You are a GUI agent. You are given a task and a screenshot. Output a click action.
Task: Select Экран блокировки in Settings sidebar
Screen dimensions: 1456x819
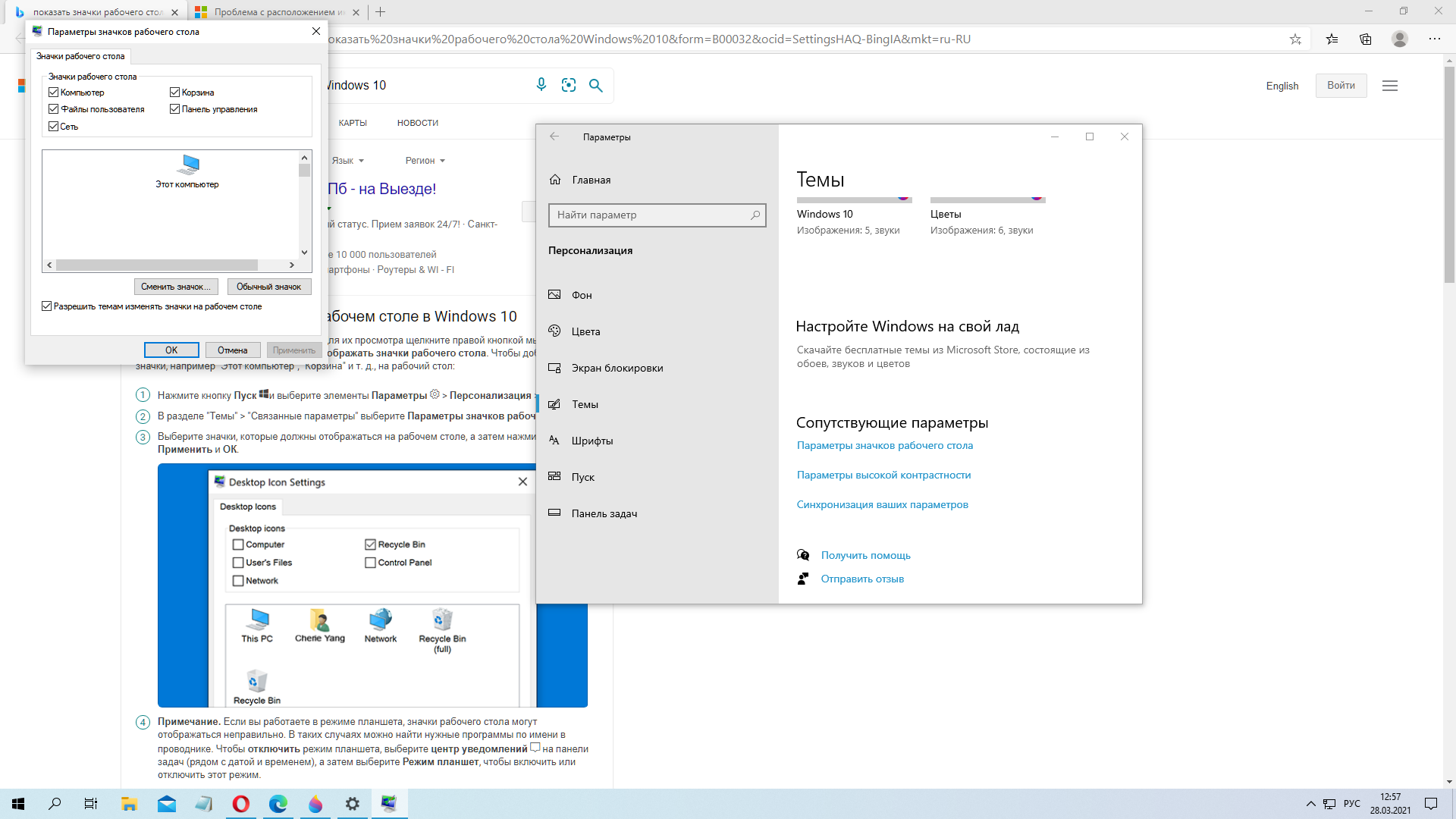click(657, 368)
